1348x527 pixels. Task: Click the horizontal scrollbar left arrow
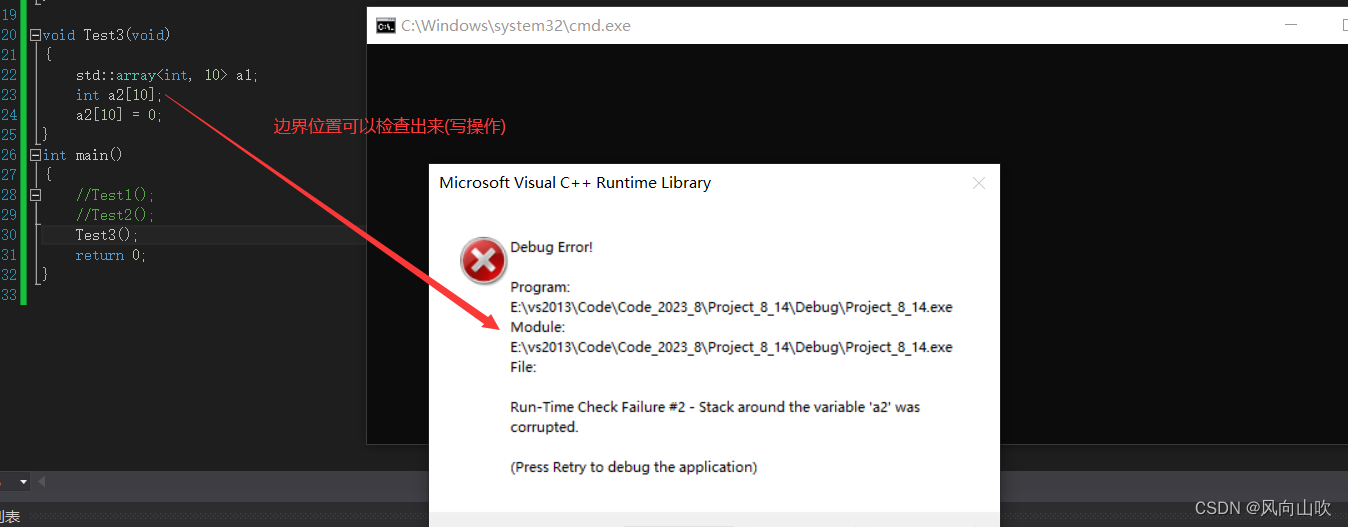41,482
